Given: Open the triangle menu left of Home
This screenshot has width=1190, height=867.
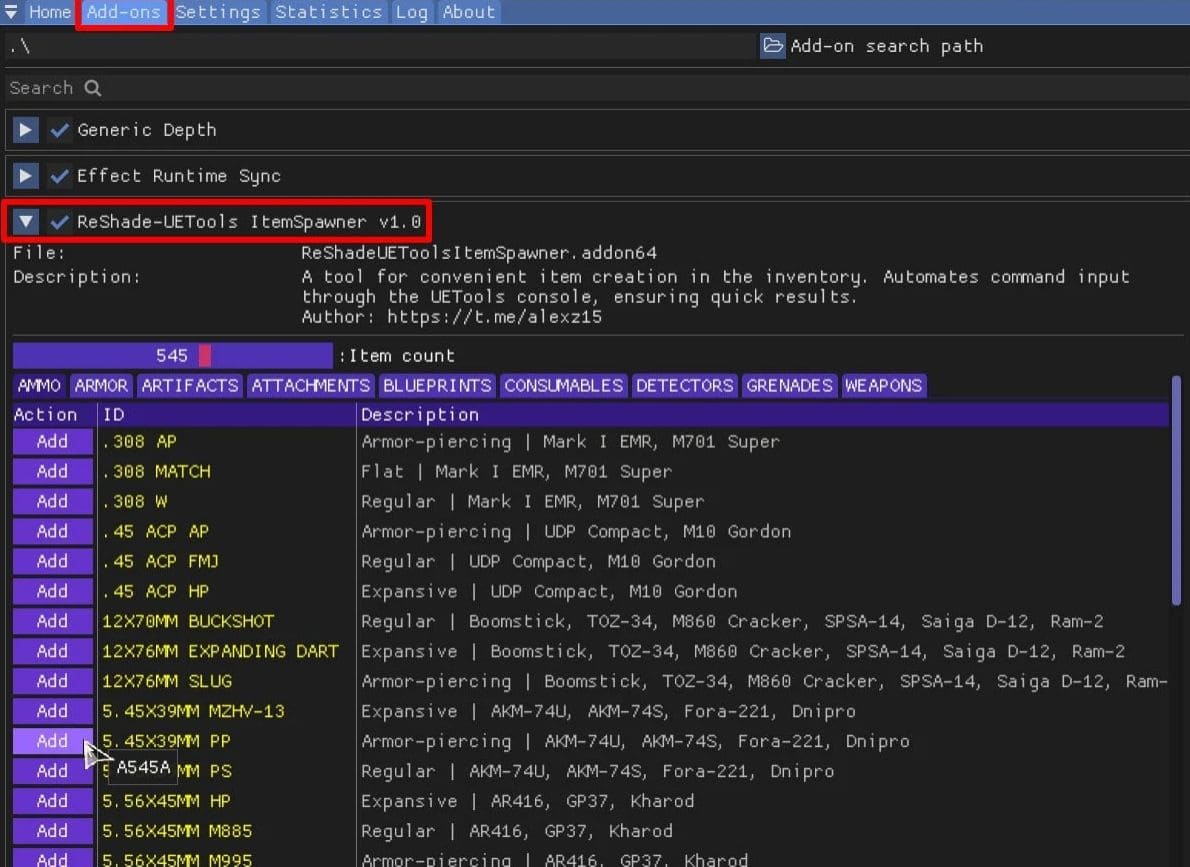Looking at the screenshot, I should 11,12.
